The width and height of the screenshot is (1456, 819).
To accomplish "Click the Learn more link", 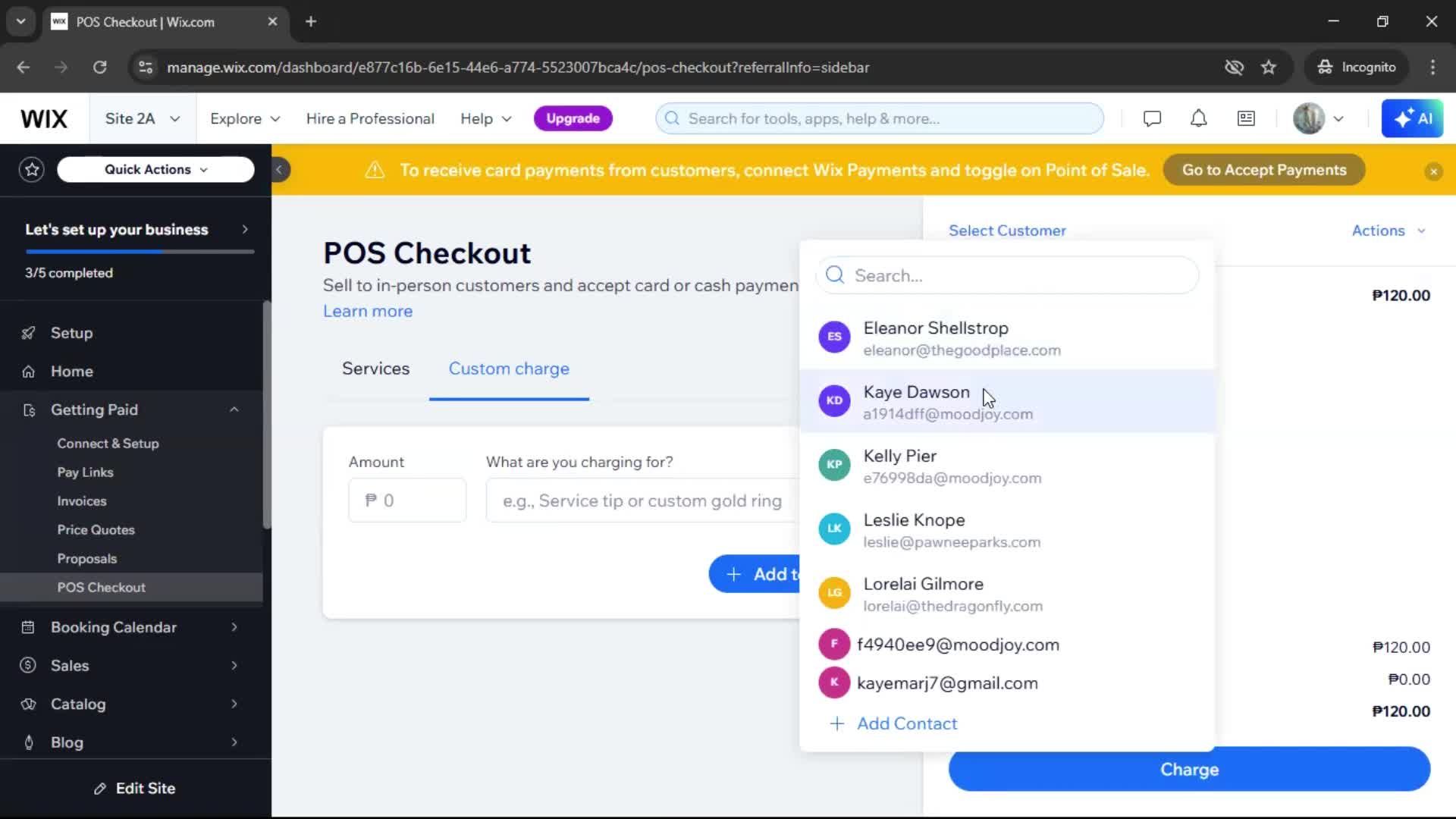I will (368, 312).
